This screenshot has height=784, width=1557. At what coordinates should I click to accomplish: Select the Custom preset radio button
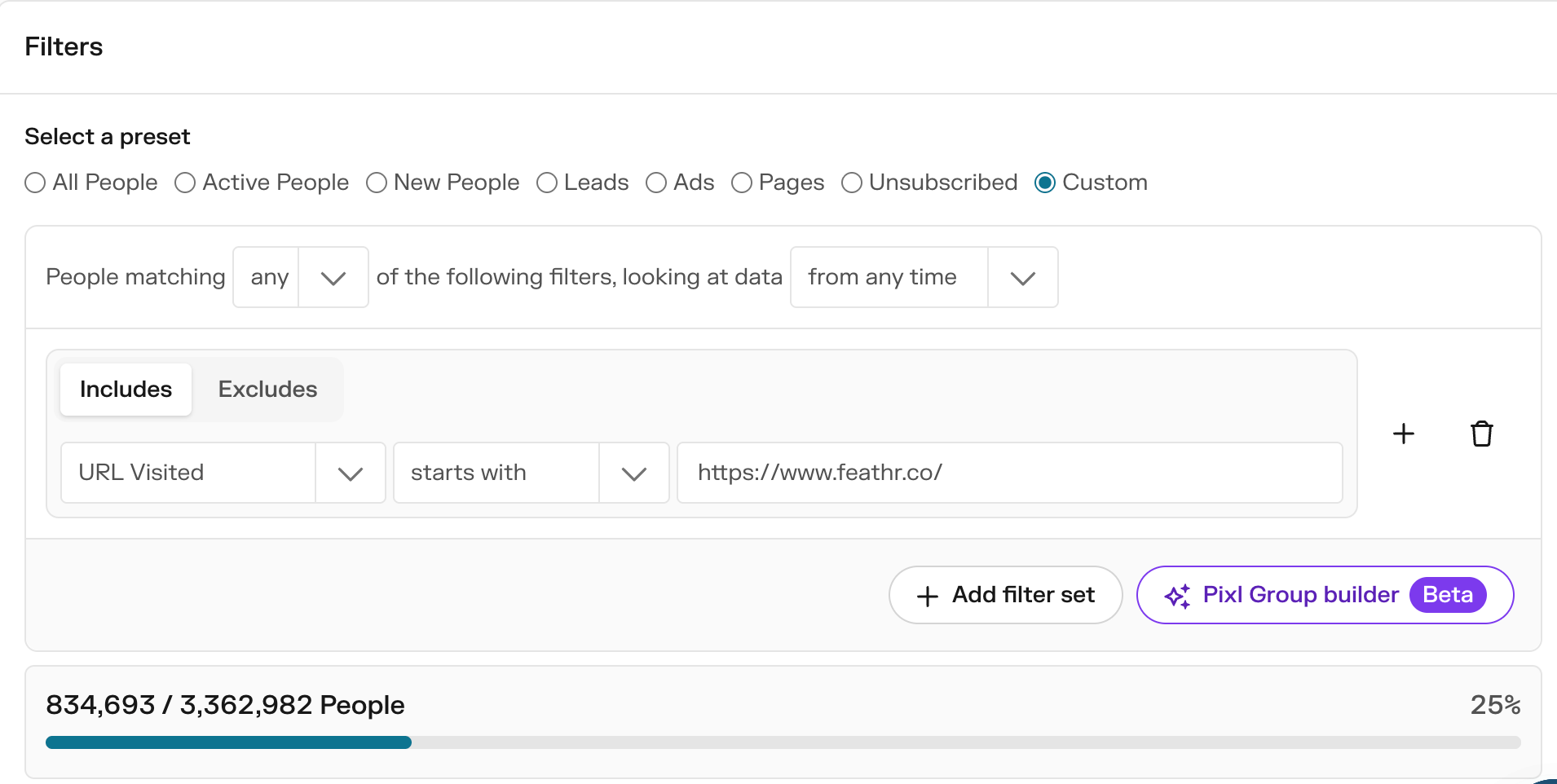point(1045,183)
